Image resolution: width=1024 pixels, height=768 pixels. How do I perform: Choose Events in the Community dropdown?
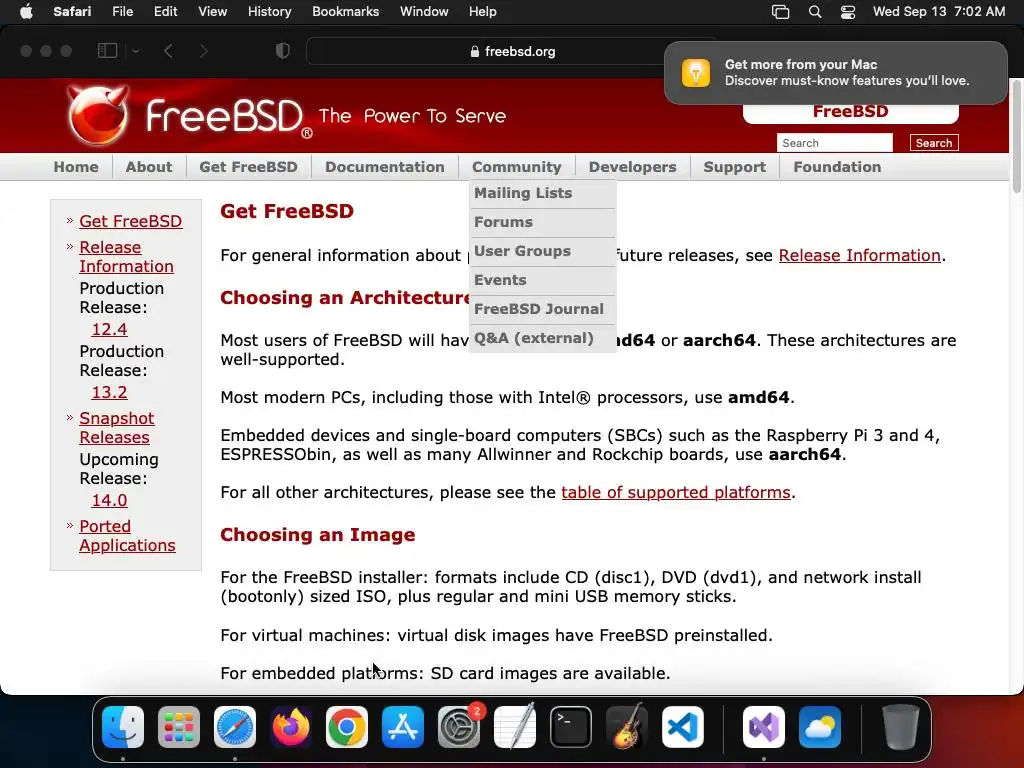click(x=543, y=280)
